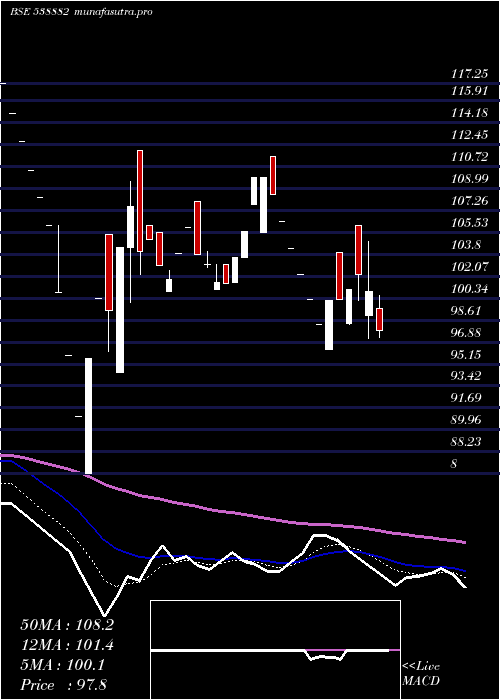This screenshot has height=700, width=500.
Task: Select the 105.53 price level label
Action: click(469, 223)
